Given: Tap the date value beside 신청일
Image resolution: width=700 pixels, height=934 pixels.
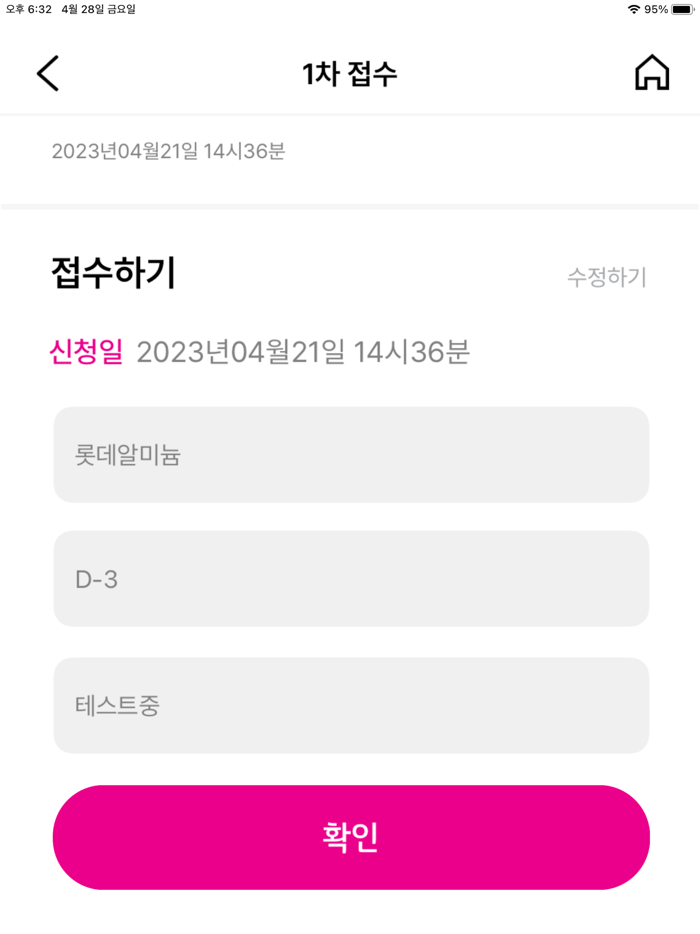Looking at the screenshot, I should point(305,352).
